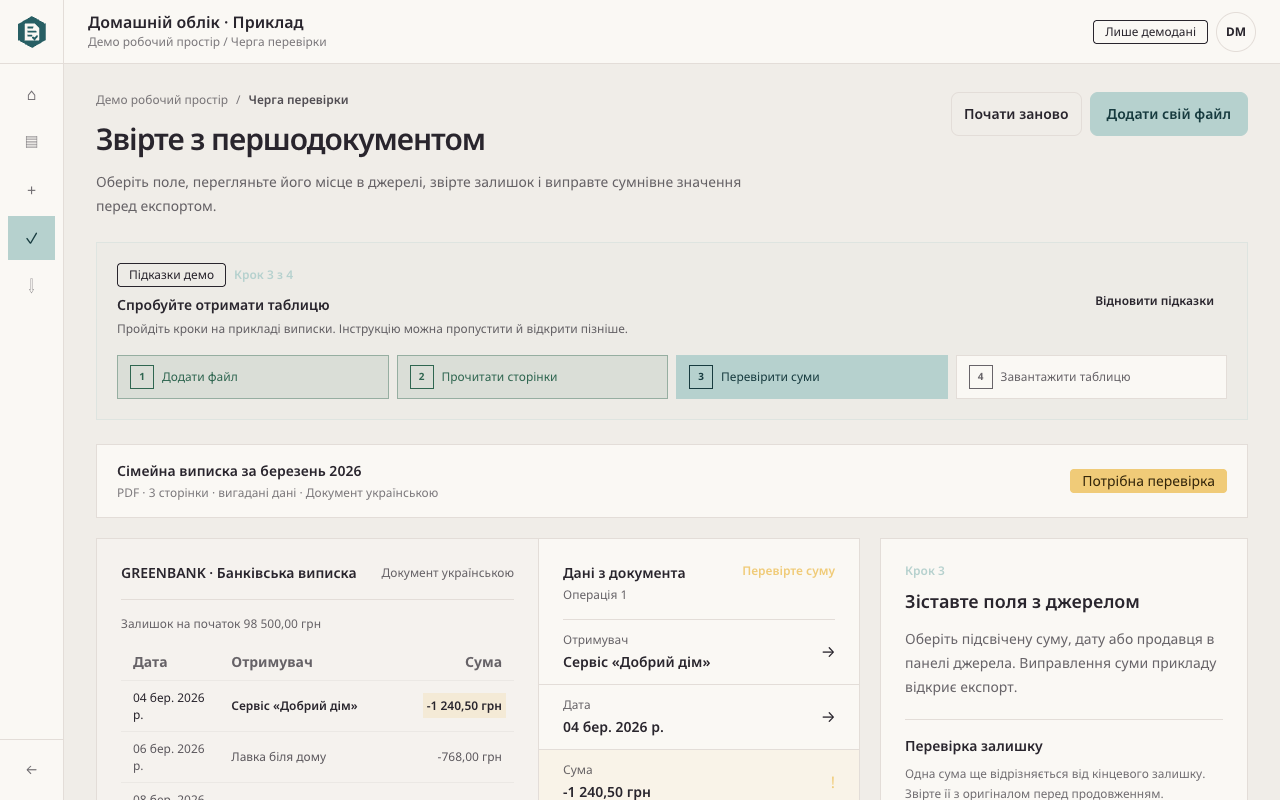The width and height of the screenshot is (1280, 800).
Task: Click the Перевірка залишку heading
Action: (x=974, y=746)
